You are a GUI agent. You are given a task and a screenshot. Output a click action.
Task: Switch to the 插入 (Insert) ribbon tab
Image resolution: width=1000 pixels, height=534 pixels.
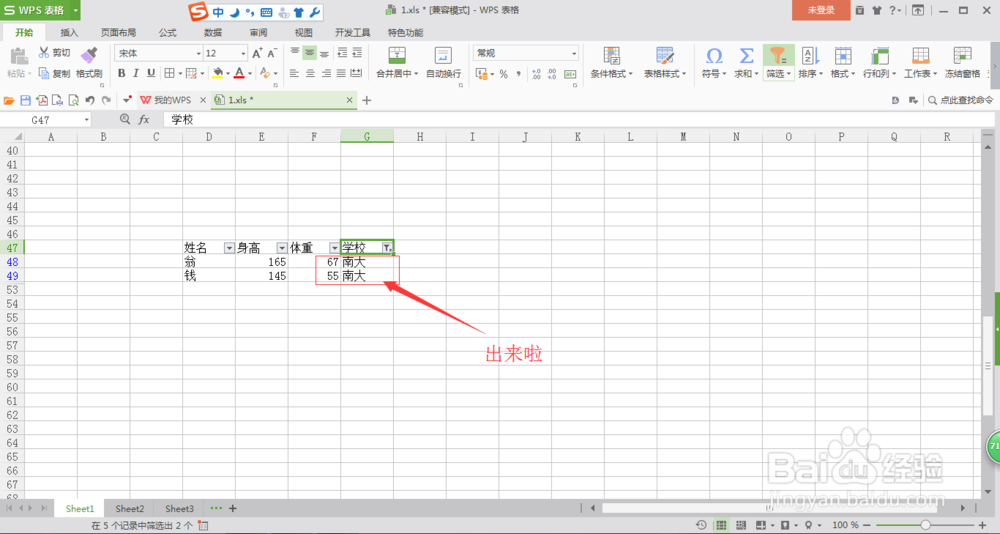click(69, 33)
